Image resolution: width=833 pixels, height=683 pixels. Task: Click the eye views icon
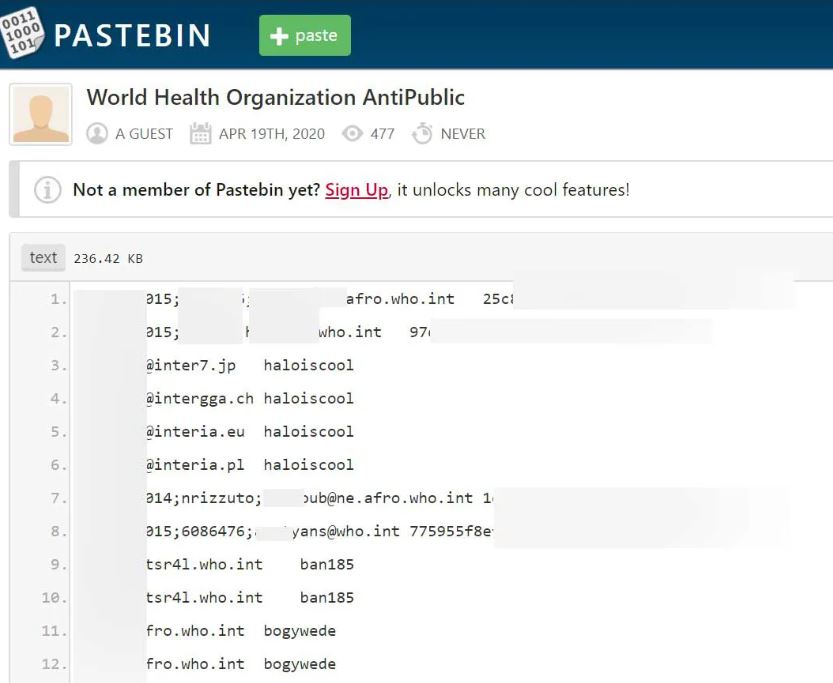pos(352,133)
